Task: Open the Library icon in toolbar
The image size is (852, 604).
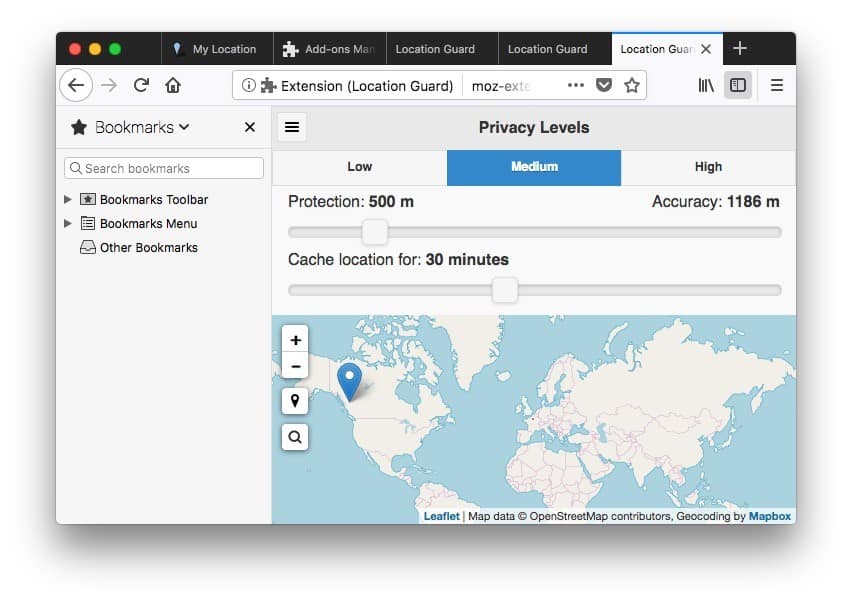Action: (706, 85)
